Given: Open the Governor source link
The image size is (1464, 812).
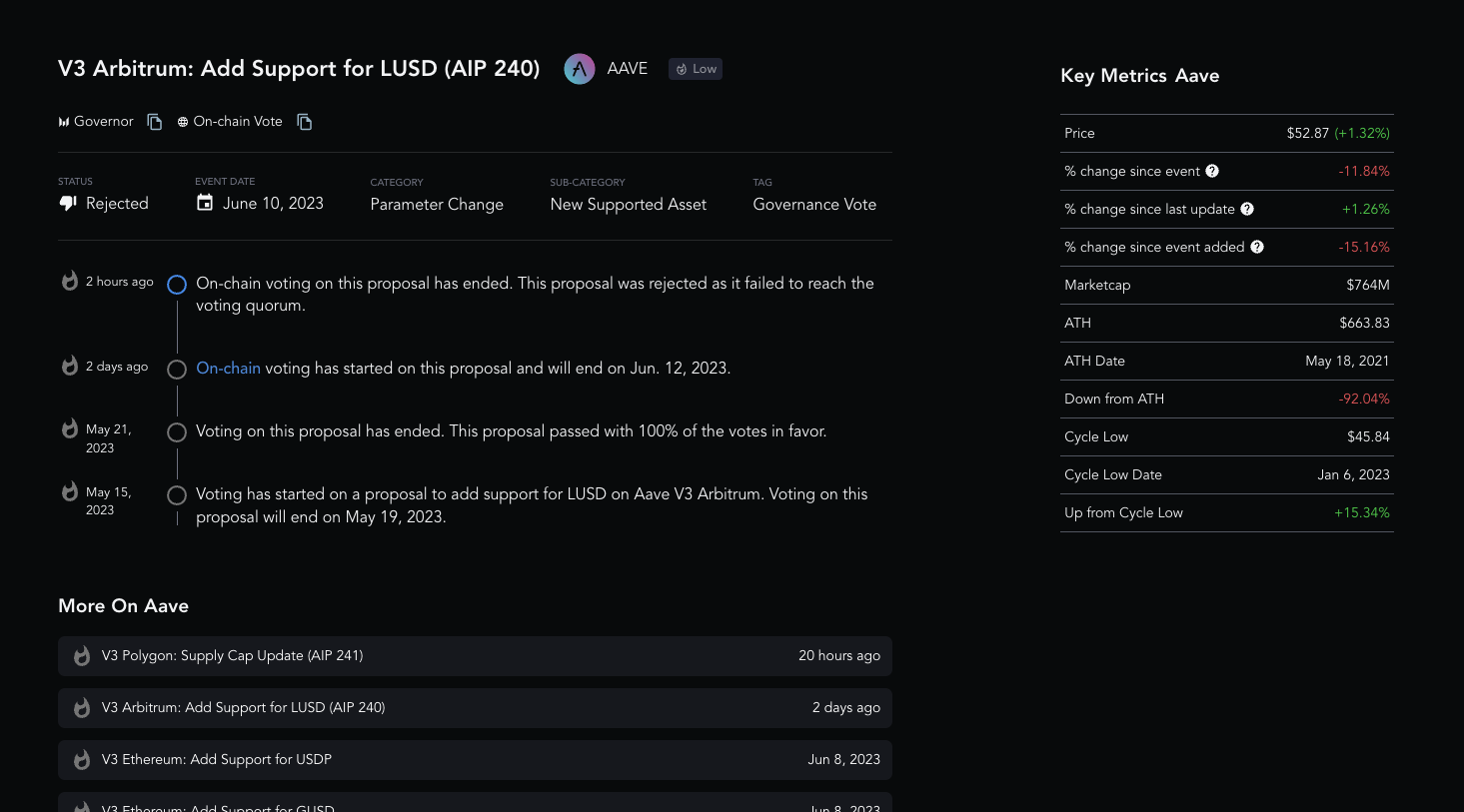Looking at the screenshot, I should [x=96, y=122].
